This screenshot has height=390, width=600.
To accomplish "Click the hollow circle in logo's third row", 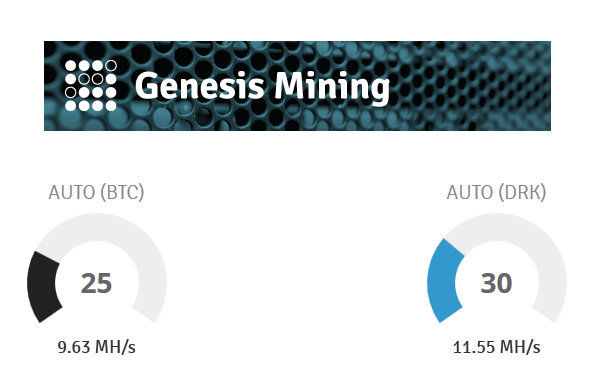I will [70, 92].
